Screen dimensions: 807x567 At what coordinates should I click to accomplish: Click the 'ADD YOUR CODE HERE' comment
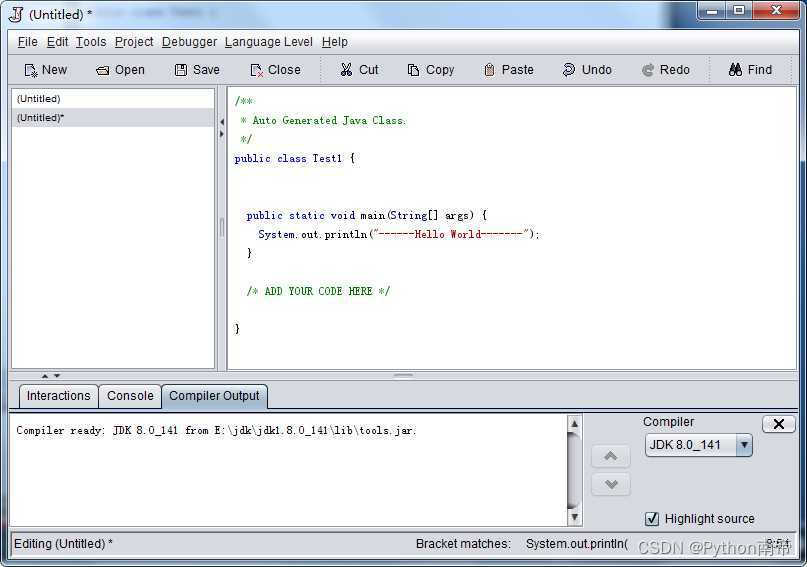click(318, 291)
